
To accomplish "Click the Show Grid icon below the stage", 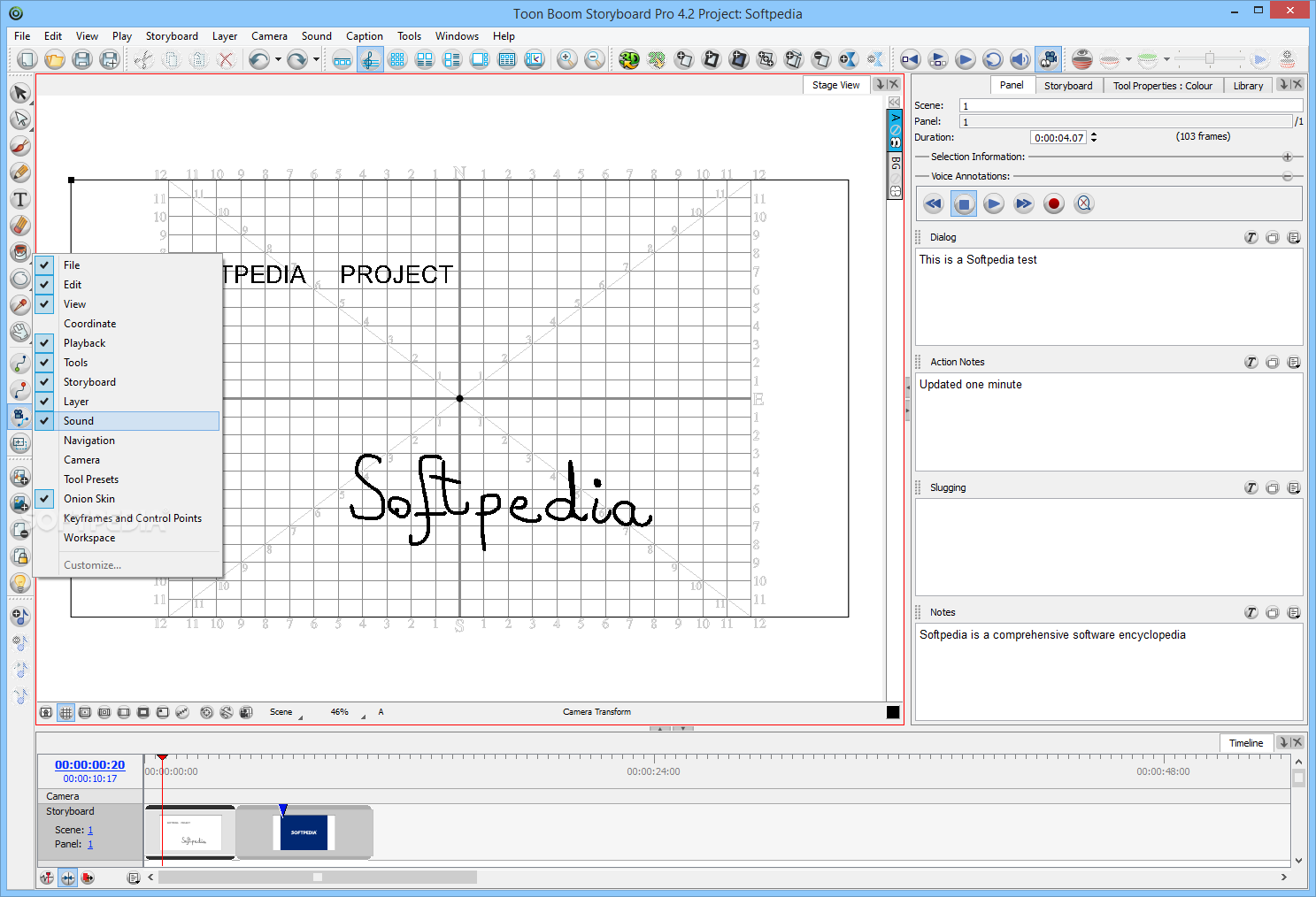I will coord(65,712).
